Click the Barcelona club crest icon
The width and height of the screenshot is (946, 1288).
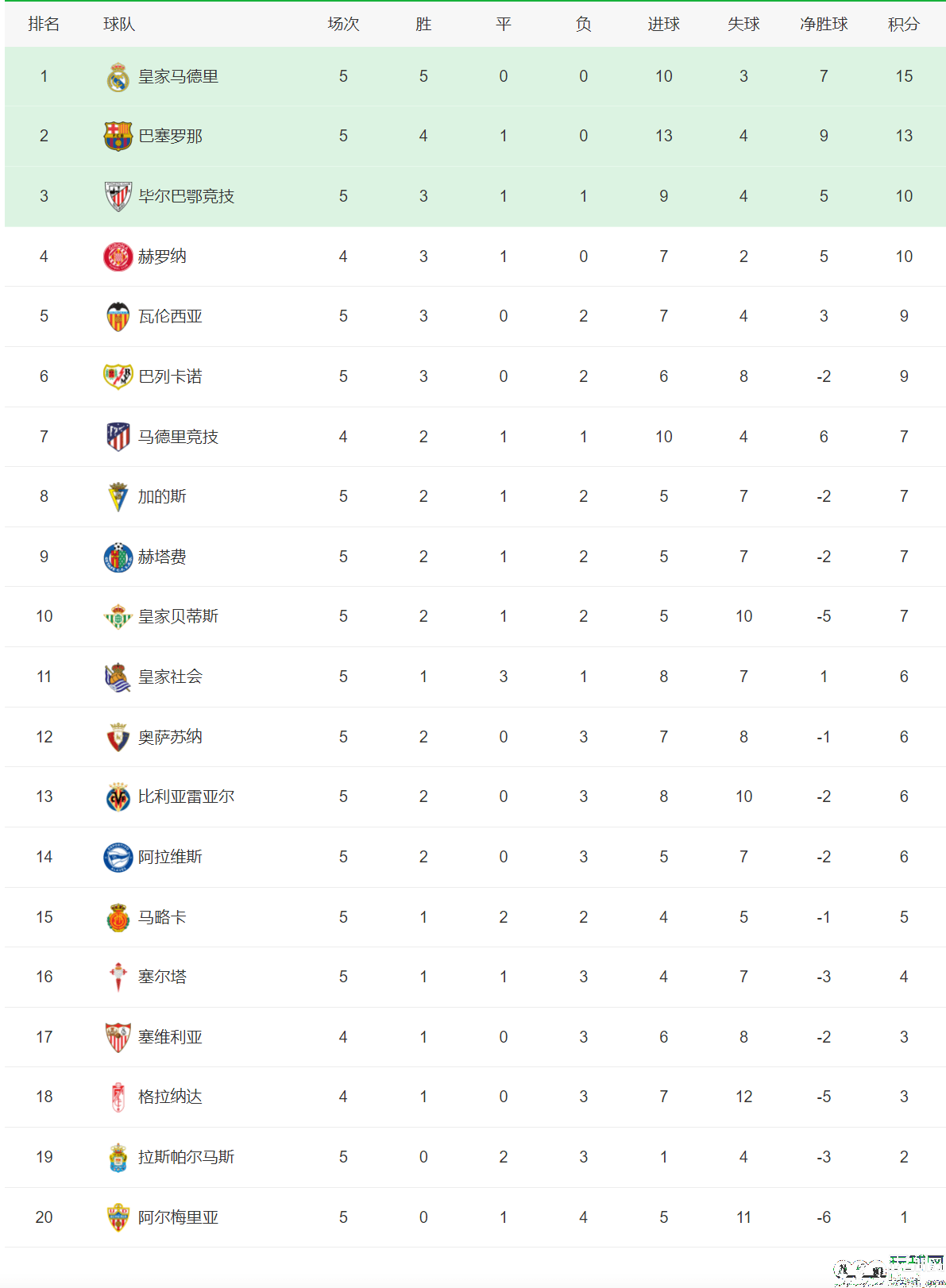pyautogui.click(x=118, y=137)
